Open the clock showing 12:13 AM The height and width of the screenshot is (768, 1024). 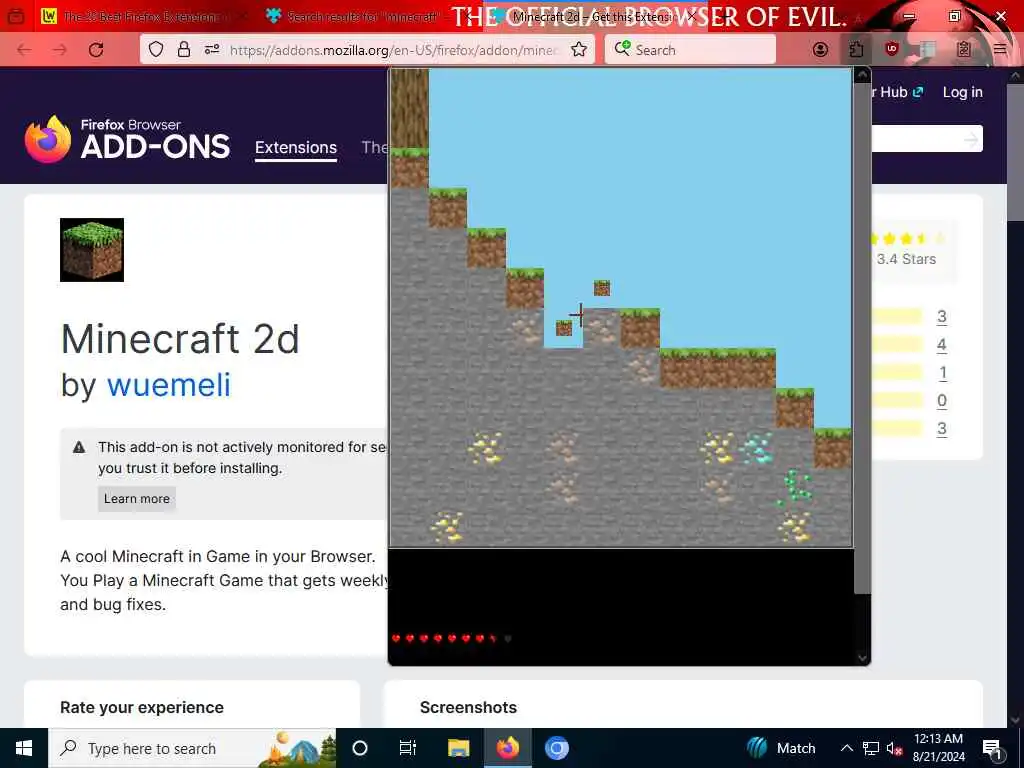coord(938,748)
